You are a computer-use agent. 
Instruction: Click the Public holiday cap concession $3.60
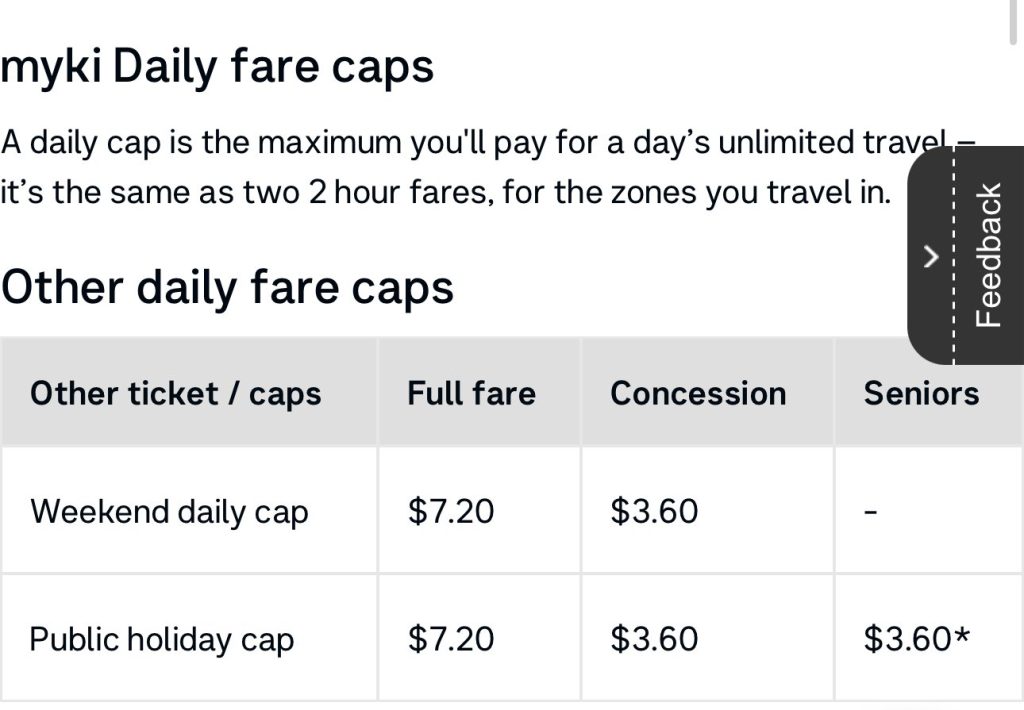(654, 638)
